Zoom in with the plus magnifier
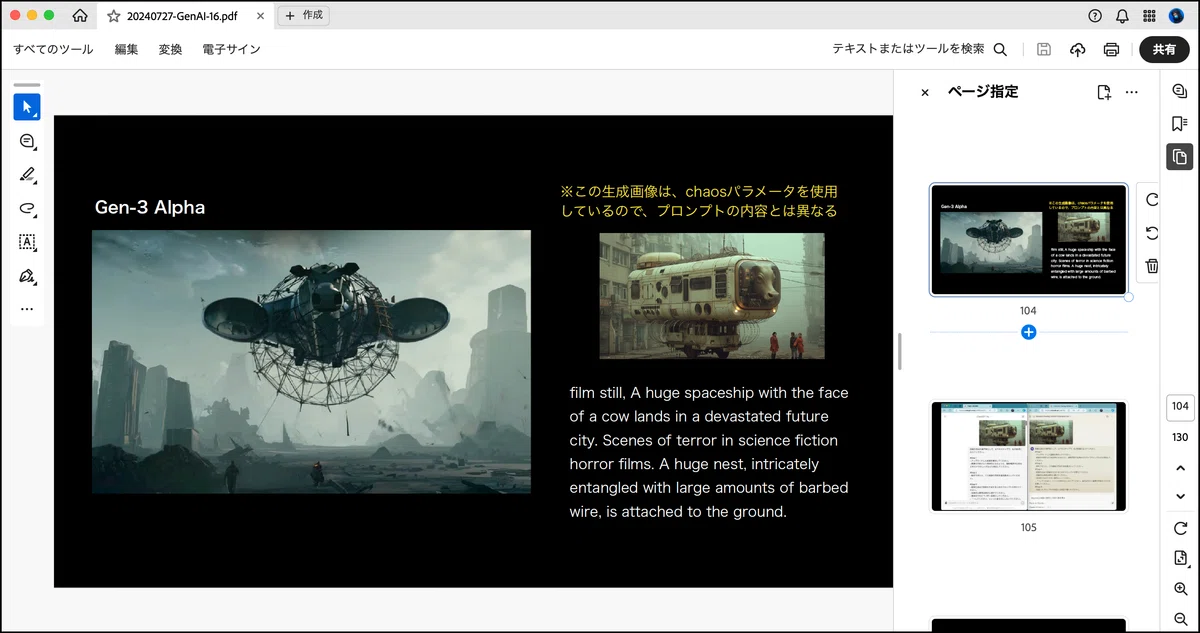Image resolution: width=1200 pixels, height=633 pixels. [x=1180, y=589]
